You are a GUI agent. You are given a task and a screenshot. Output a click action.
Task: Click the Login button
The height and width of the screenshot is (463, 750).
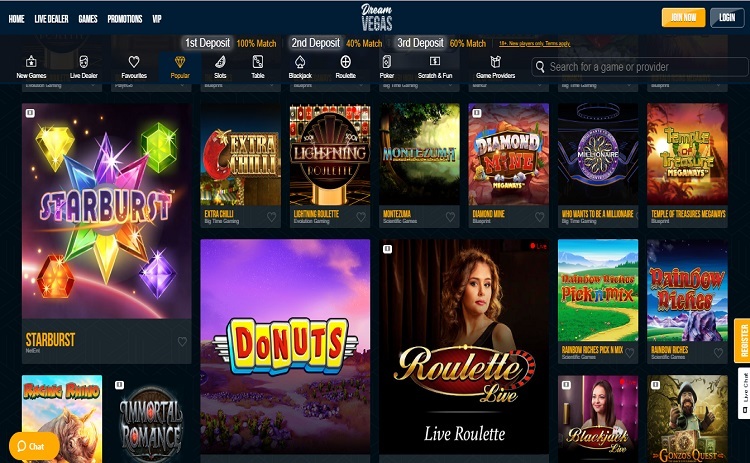point(727,18)
